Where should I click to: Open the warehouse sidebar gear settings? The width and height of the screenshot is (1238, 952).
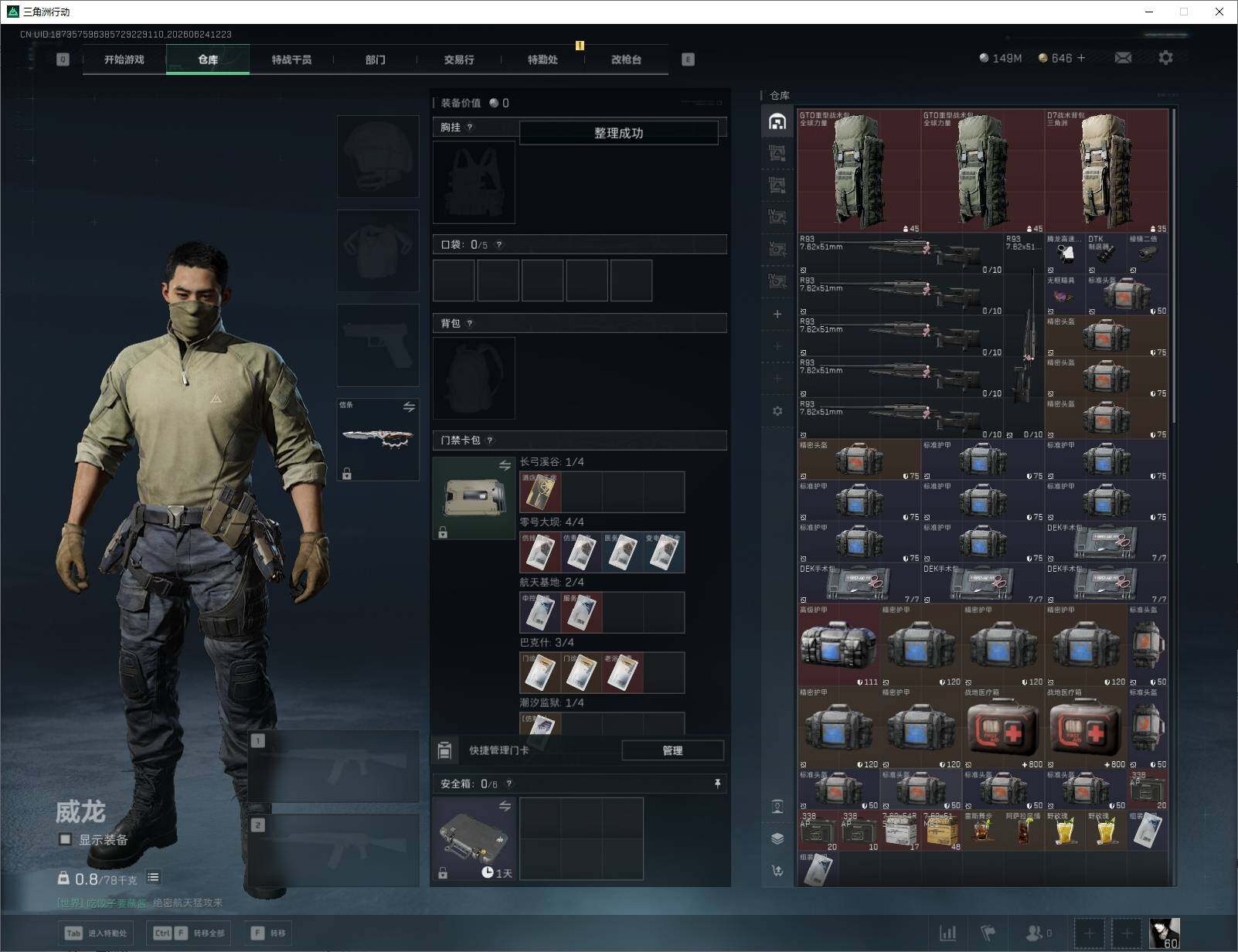click(x=777, y=411)
